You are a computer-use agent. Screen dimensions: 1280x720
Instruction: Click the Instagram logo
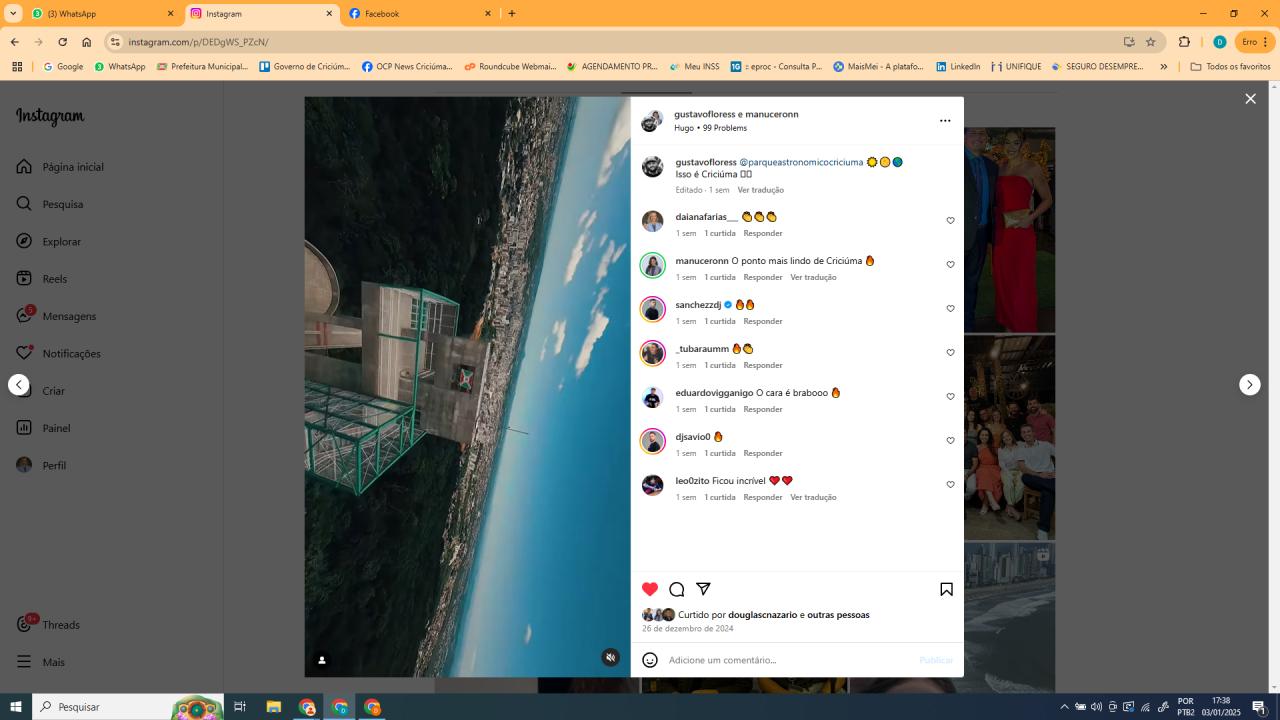click(50, 117)
